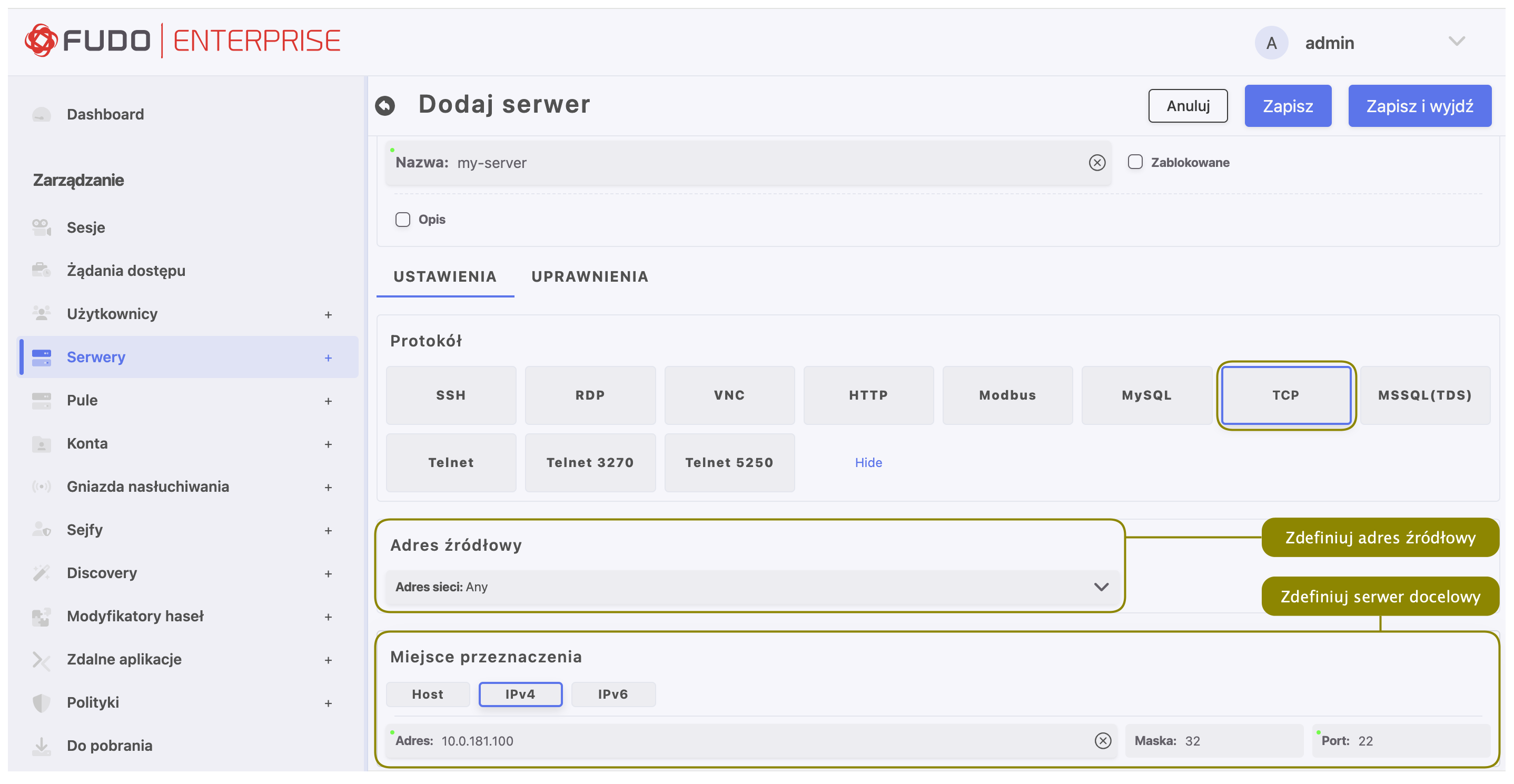
Task: Select the VNC protocol
Action: click(x=729, y=395)
